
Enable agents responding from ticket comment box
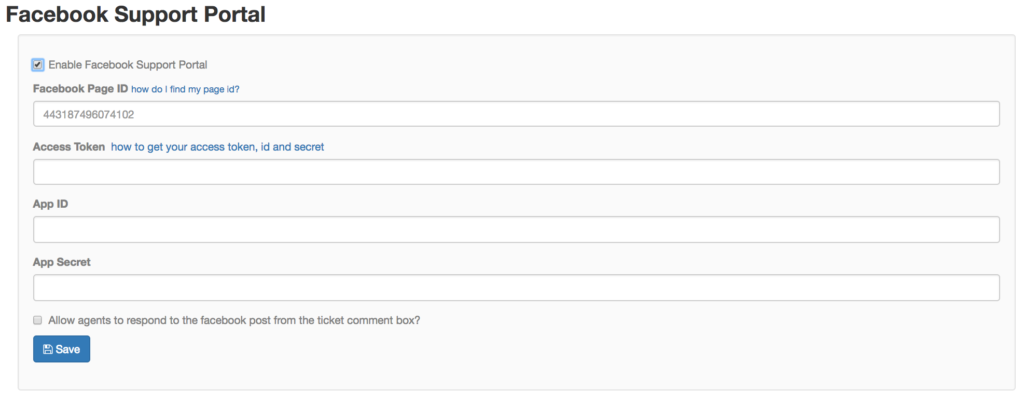coord(38,320)
